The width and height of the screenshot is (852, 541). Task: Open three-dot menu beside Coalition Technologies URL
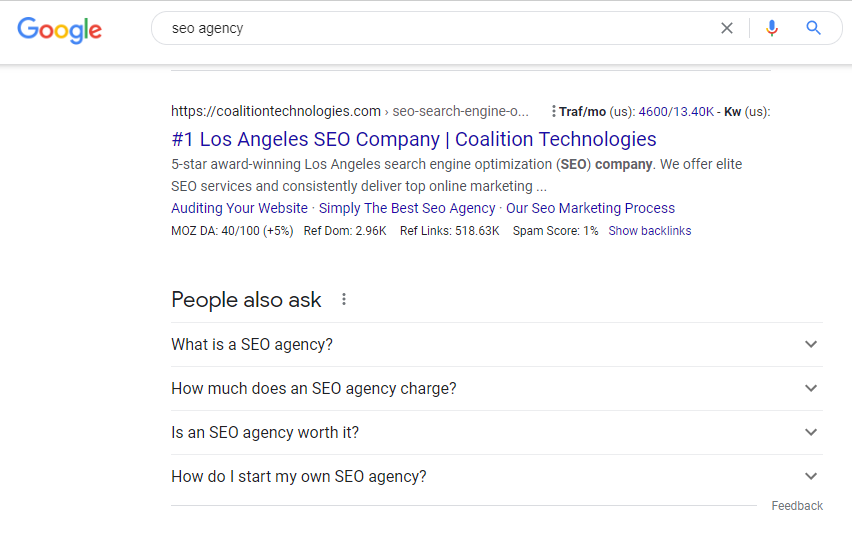[553, 111]
